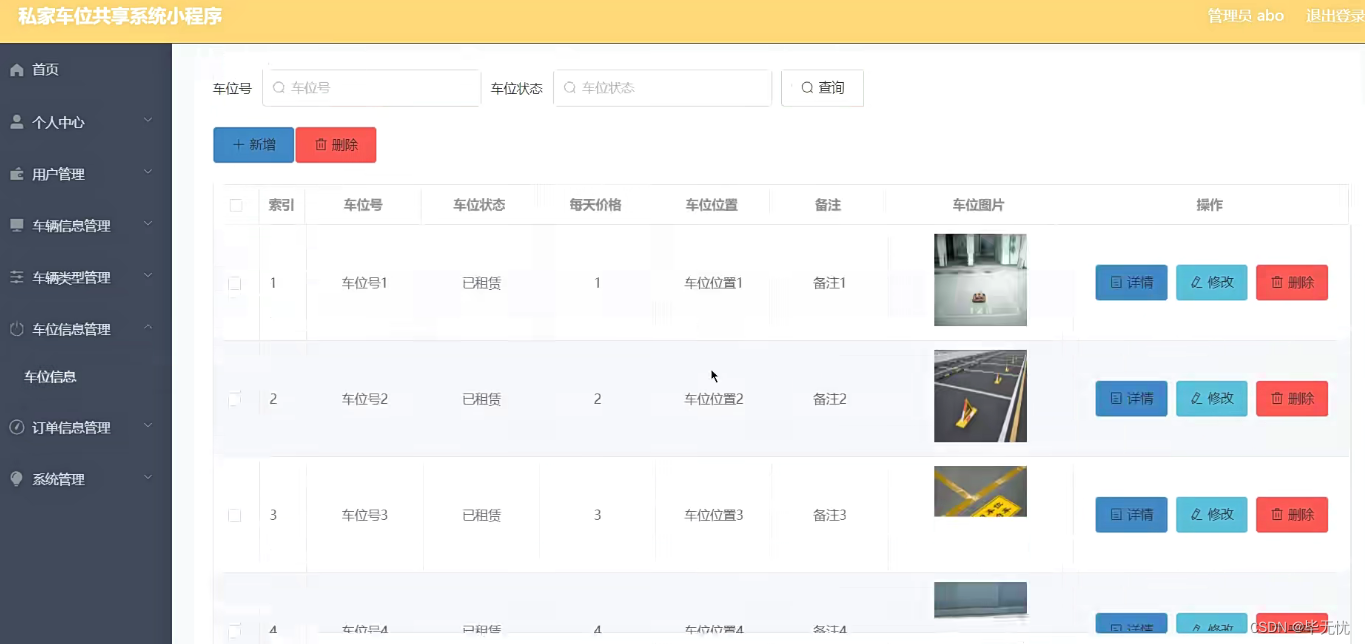
Task: Open the parking image for 车位号2
Action: 980,396
